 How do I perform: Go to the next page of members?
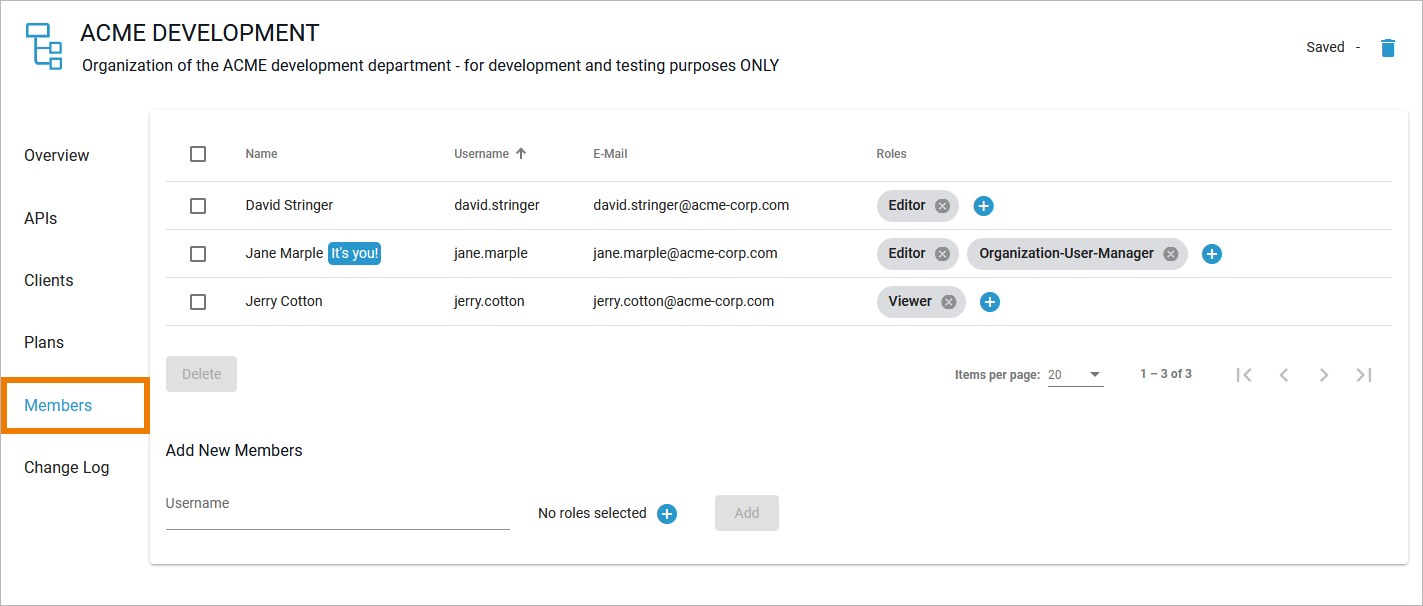(1324, 375)
